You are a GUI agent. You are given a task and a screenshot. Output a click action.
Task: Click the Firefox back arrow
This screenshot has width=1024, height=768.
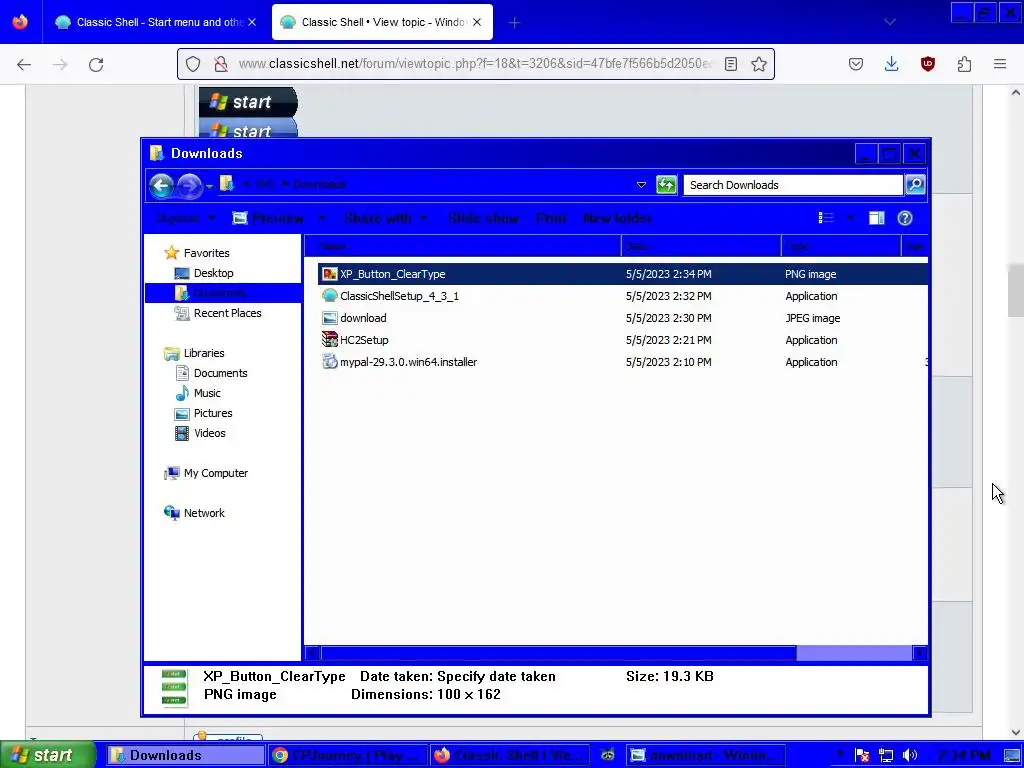coord(24,64)
